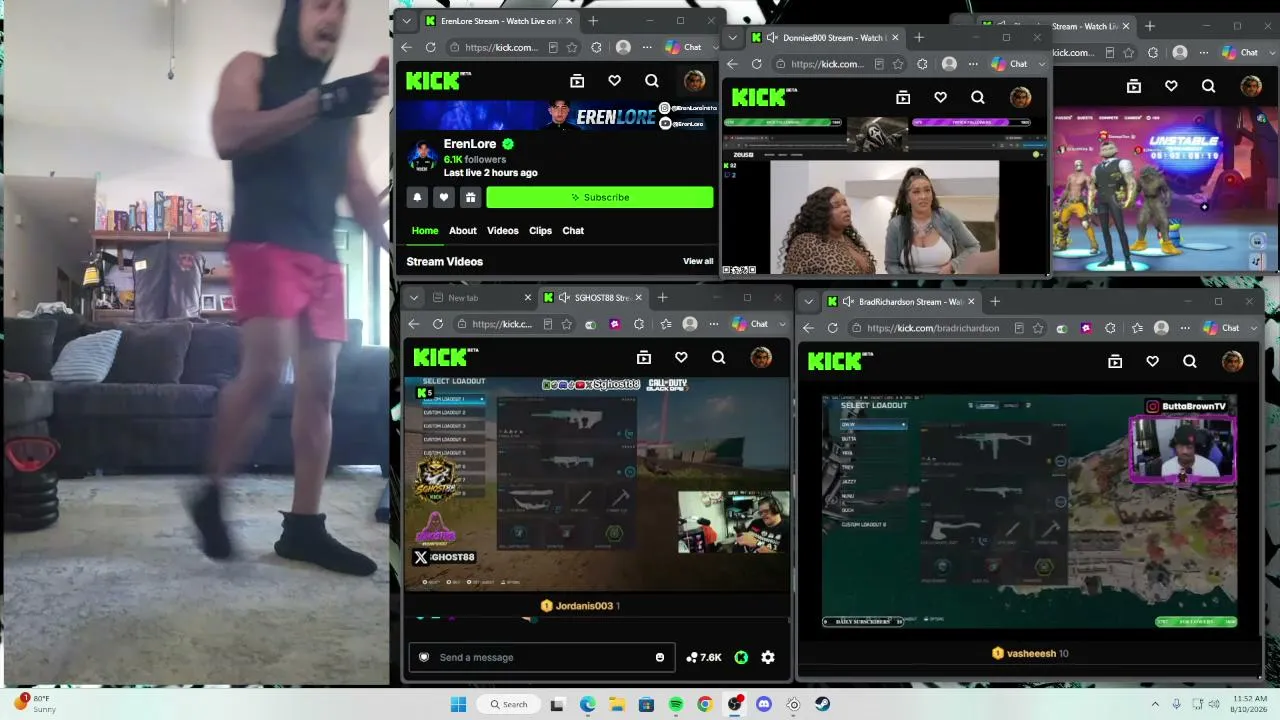Open the emote picker in SGHOST88 chat
The height and width of the screenshot is (720, 1280).
[x=660, y=657]
